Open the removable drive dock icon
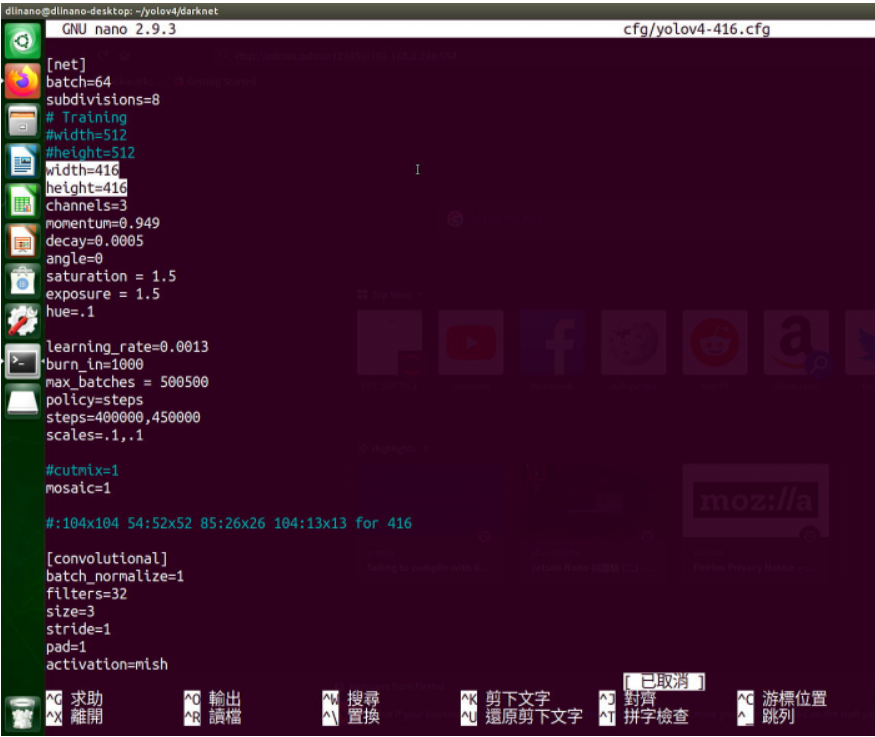This screenshot has width=875, height=737. pyautogui.click(x=22, y=402)
